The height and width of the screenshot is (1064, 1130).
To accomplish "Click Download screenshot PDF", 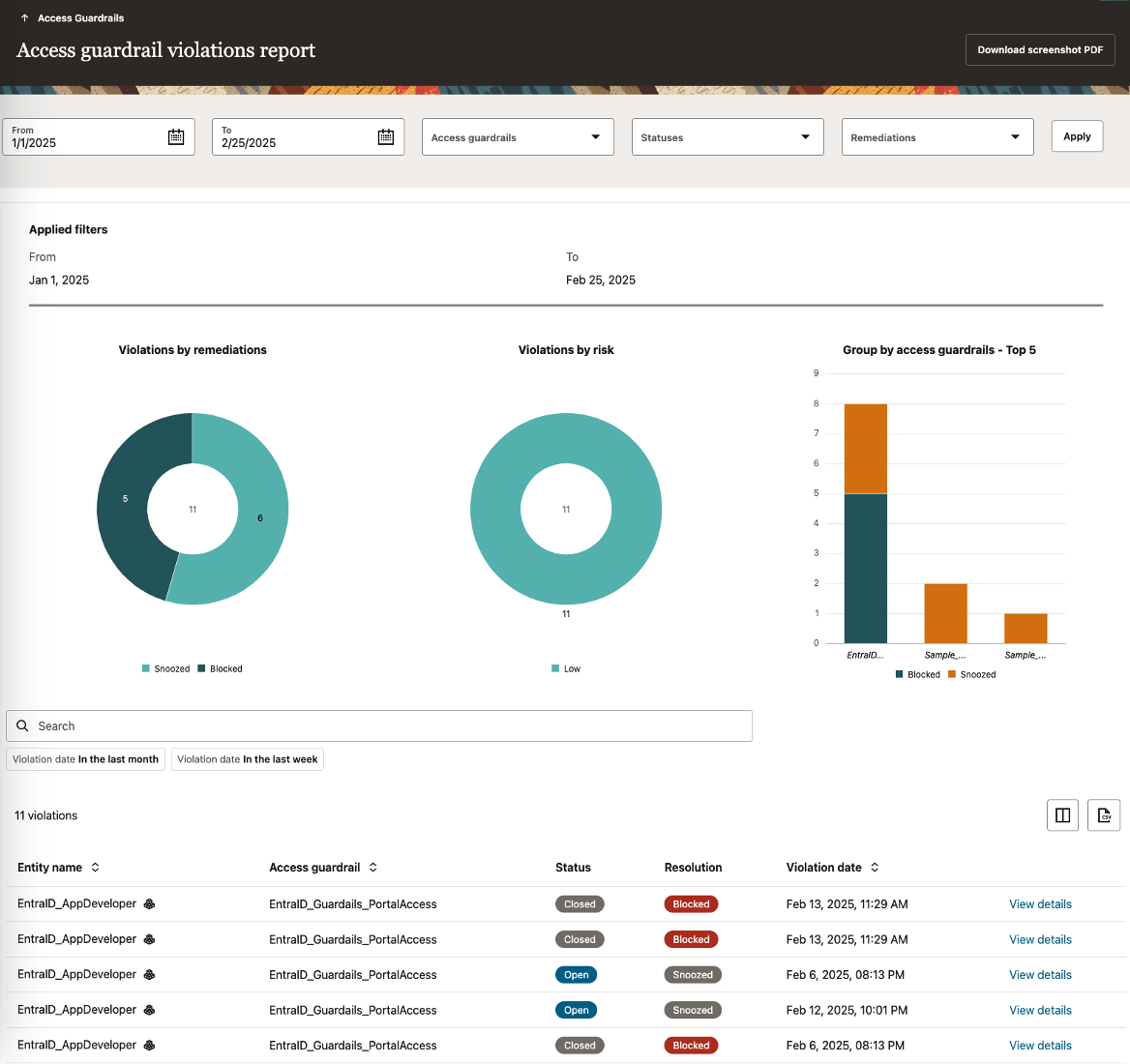I will pos(1040,49).
